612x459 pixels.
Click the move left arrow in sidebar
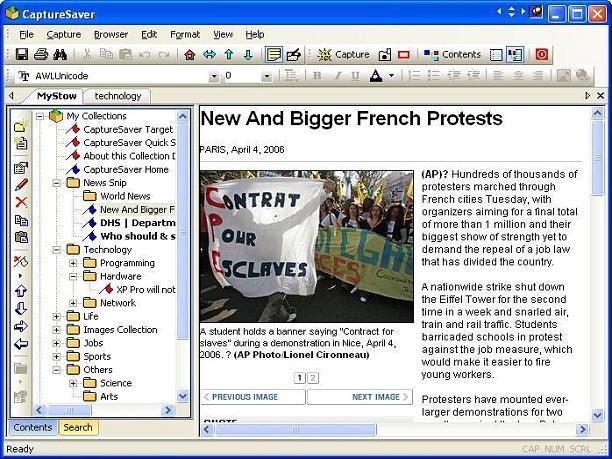pyautogui.click(x=21, y=344)
